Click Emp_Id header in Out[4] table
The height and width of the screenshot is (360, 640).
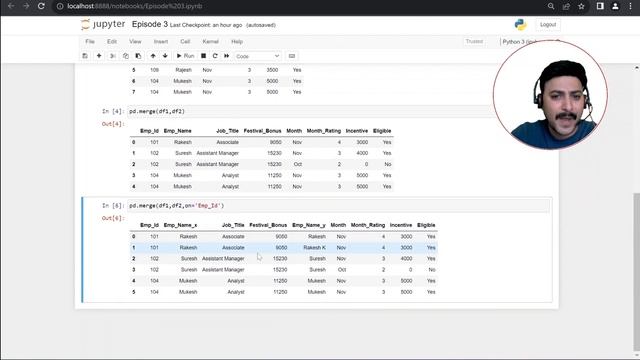pyautogui.click(x=149, y=131)
